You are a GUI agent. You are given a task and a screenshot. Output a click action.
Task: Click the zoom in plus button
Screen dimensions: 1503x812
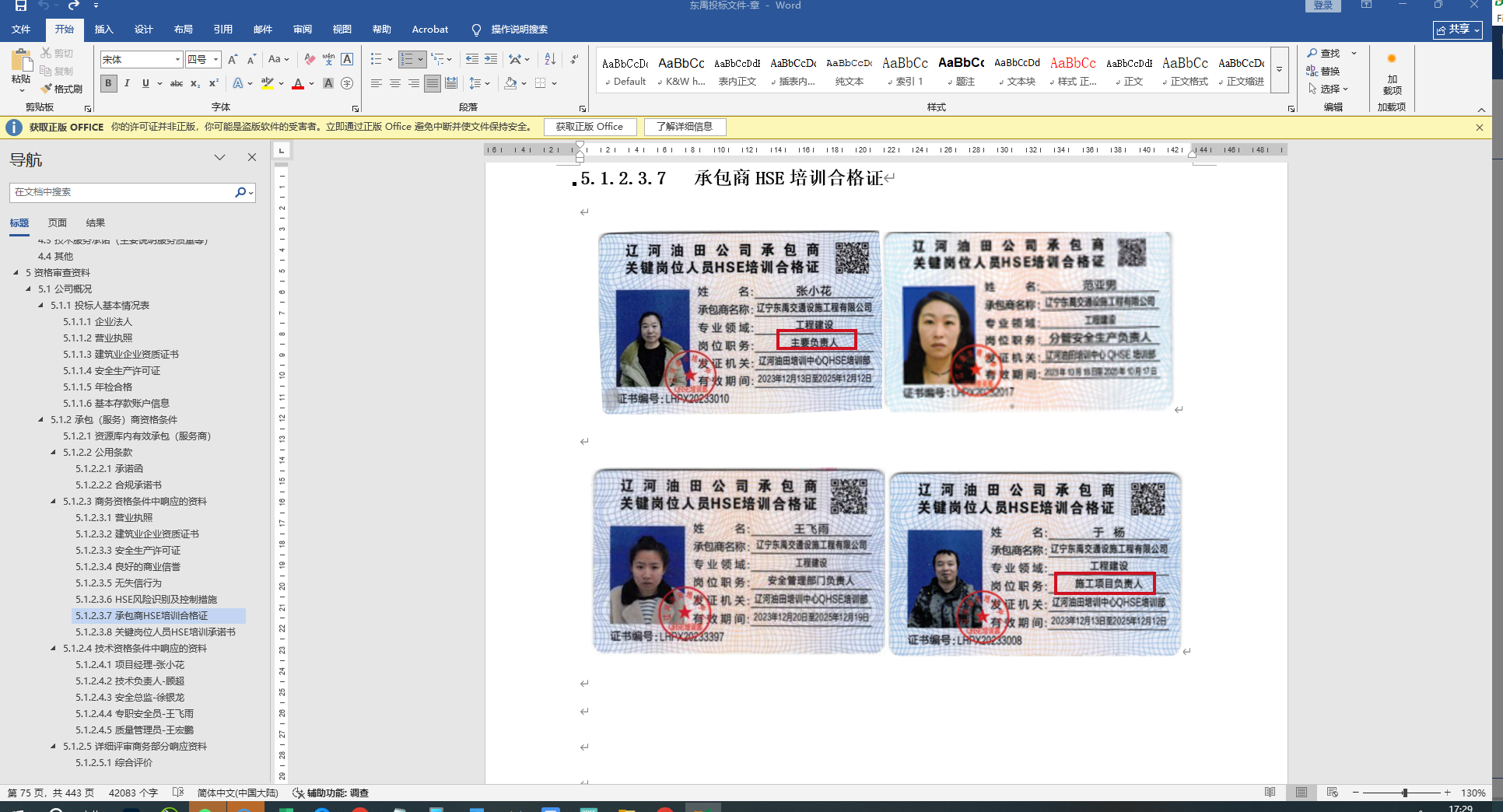pyautogui.click(x=1447, y=793)
